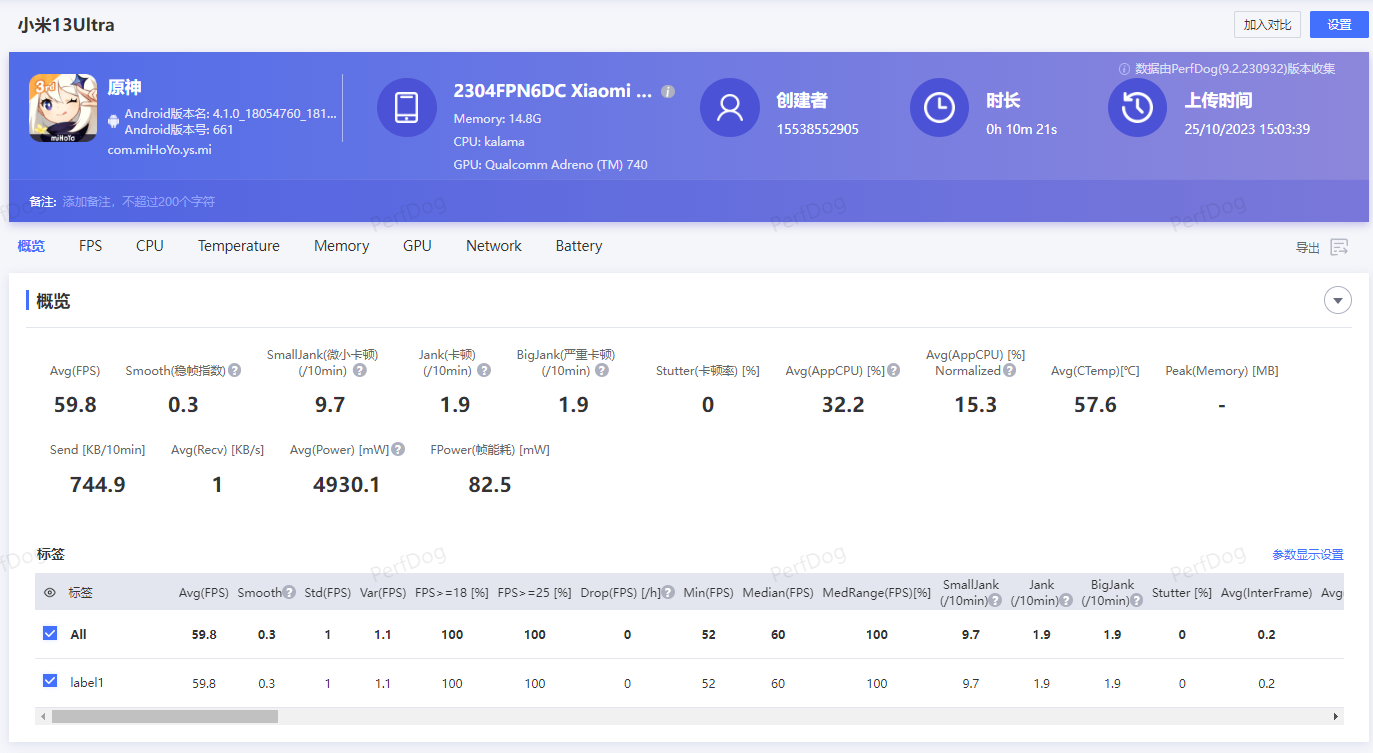Open help icon beside Normalized

[x=1010, y=370]
